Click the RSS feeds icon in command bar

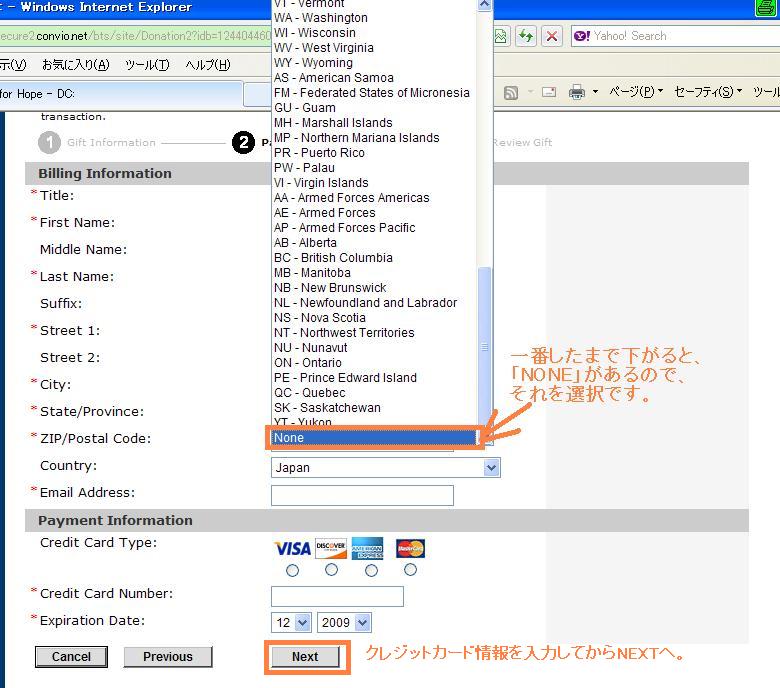(511, 93)
